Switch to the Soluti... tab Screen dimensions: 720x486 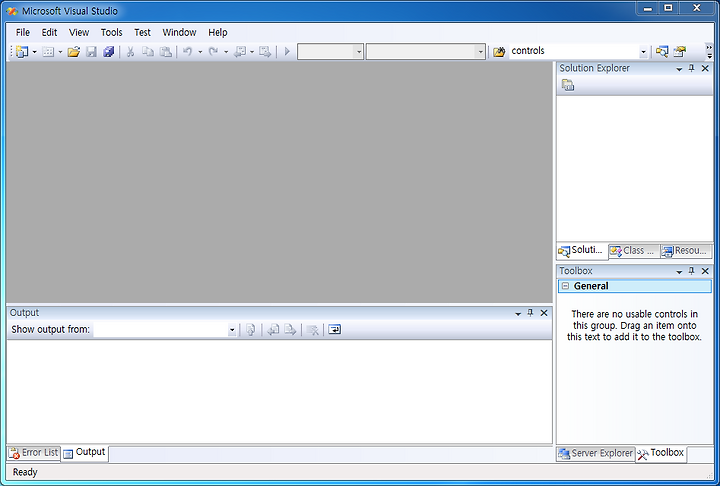click(x=581, y=250)
